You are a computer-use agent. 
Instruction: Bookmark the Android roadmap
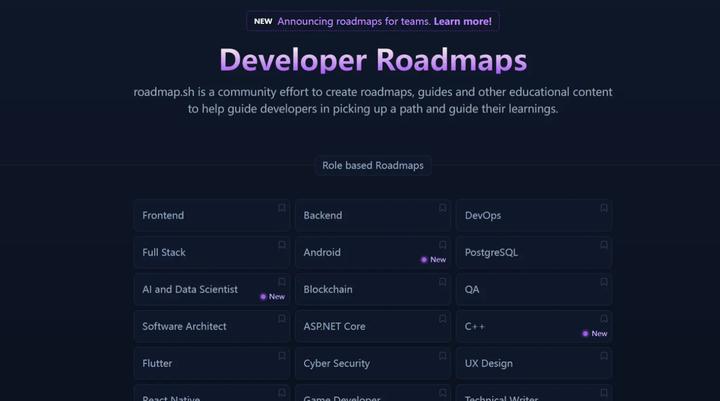pyautogui.click(x=443, y=245)
